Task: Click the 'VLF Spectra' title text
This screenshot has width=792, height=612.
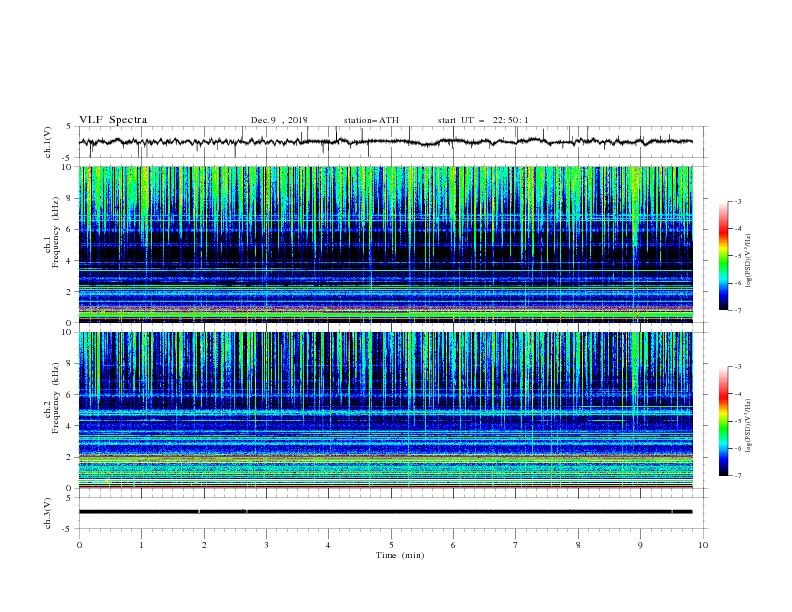Action: 113,120
